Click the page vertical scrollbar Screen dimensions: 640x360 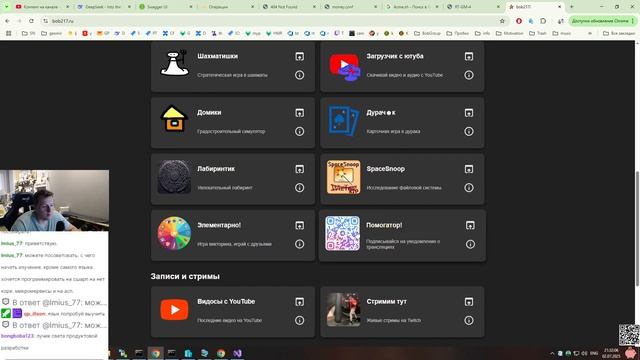(637, 229)
